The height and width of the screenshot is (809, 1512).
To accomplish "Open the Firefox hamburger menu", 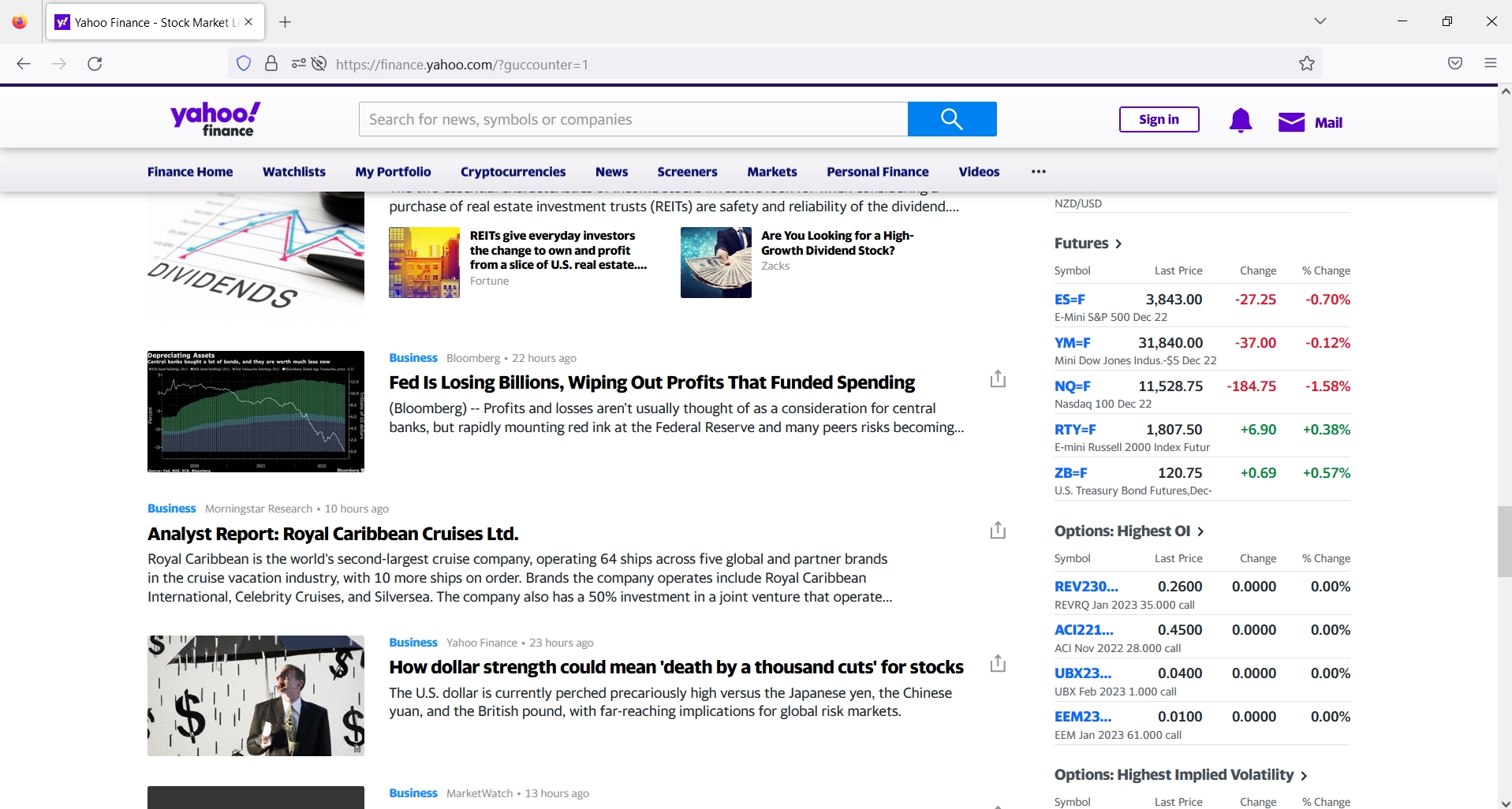I will [x=1491, y=63].
